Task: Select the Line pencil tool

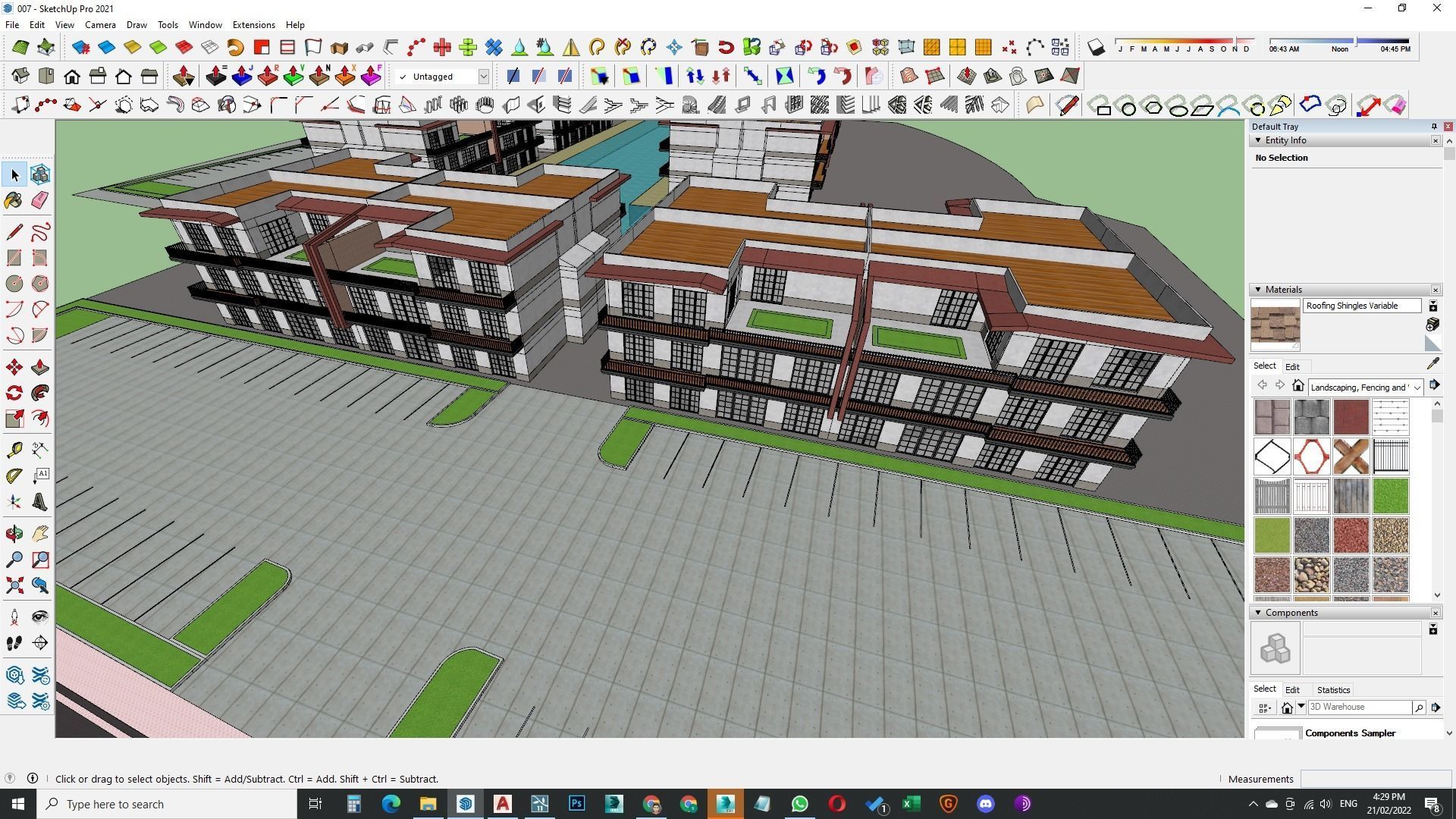Action: click(14, 232)
